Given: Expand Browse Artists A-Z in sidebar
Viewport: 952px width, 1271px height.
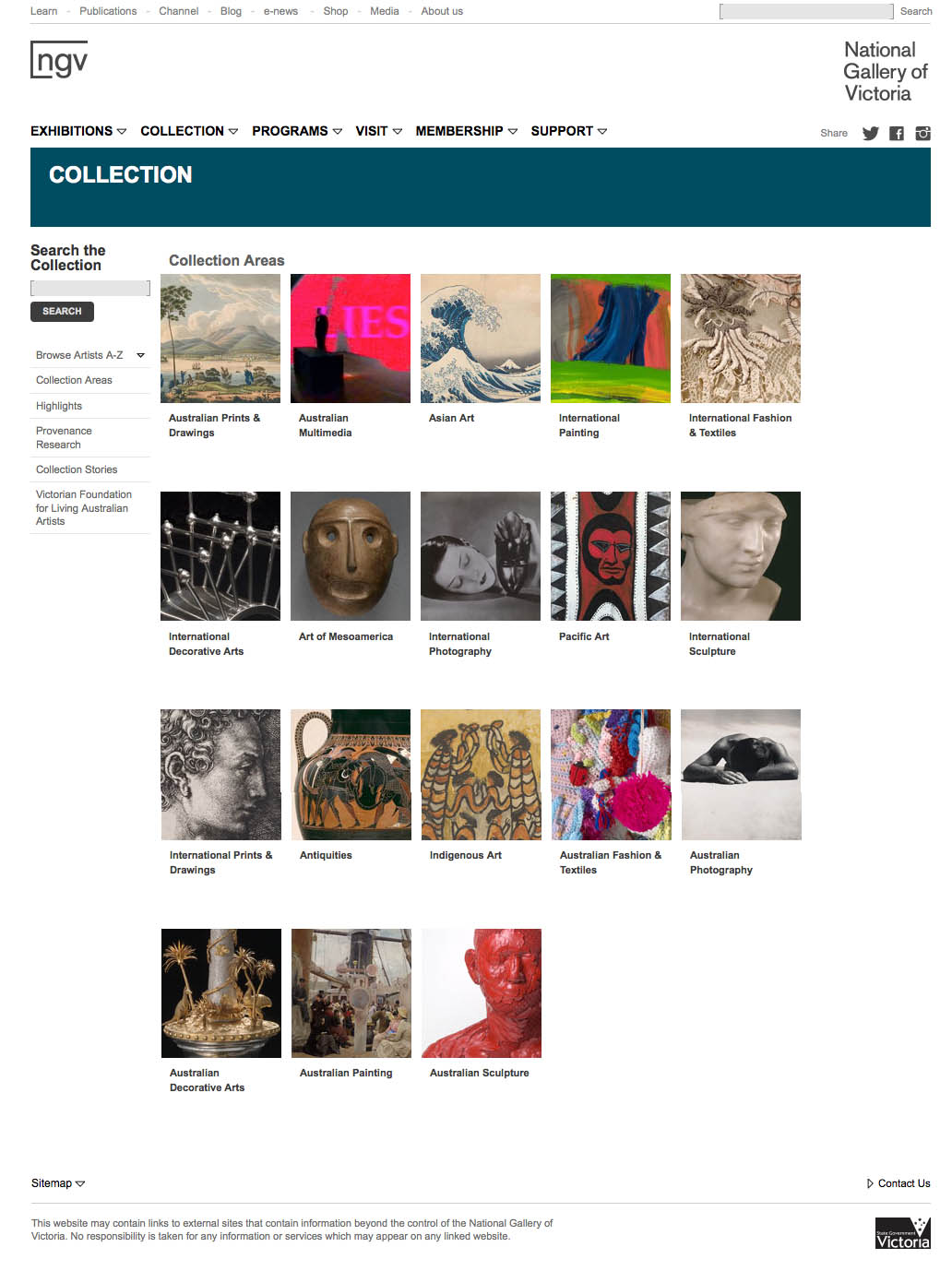Looking at the screenshot, I should click(x=90, y=355).
